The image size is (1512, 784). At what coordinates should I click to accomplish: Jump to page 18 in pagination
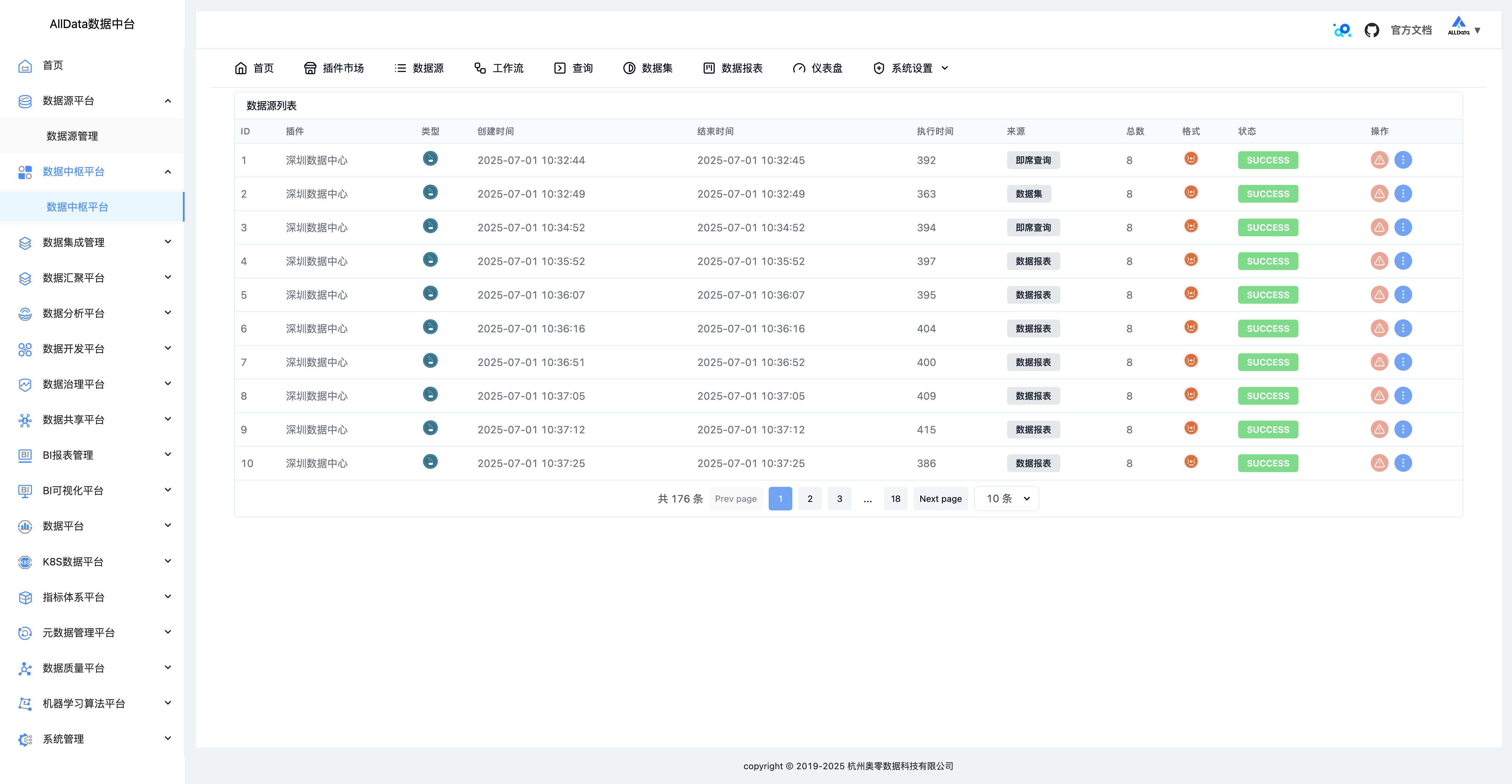coord(895,498)
